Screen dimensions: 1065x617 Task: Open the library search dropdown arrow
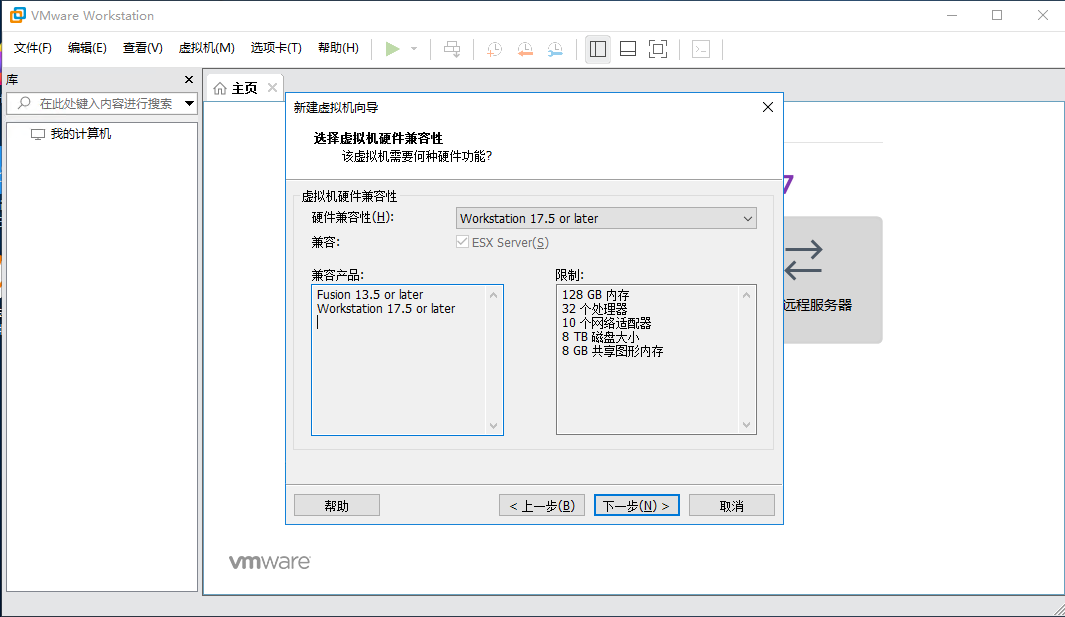(x=189, y=103)
